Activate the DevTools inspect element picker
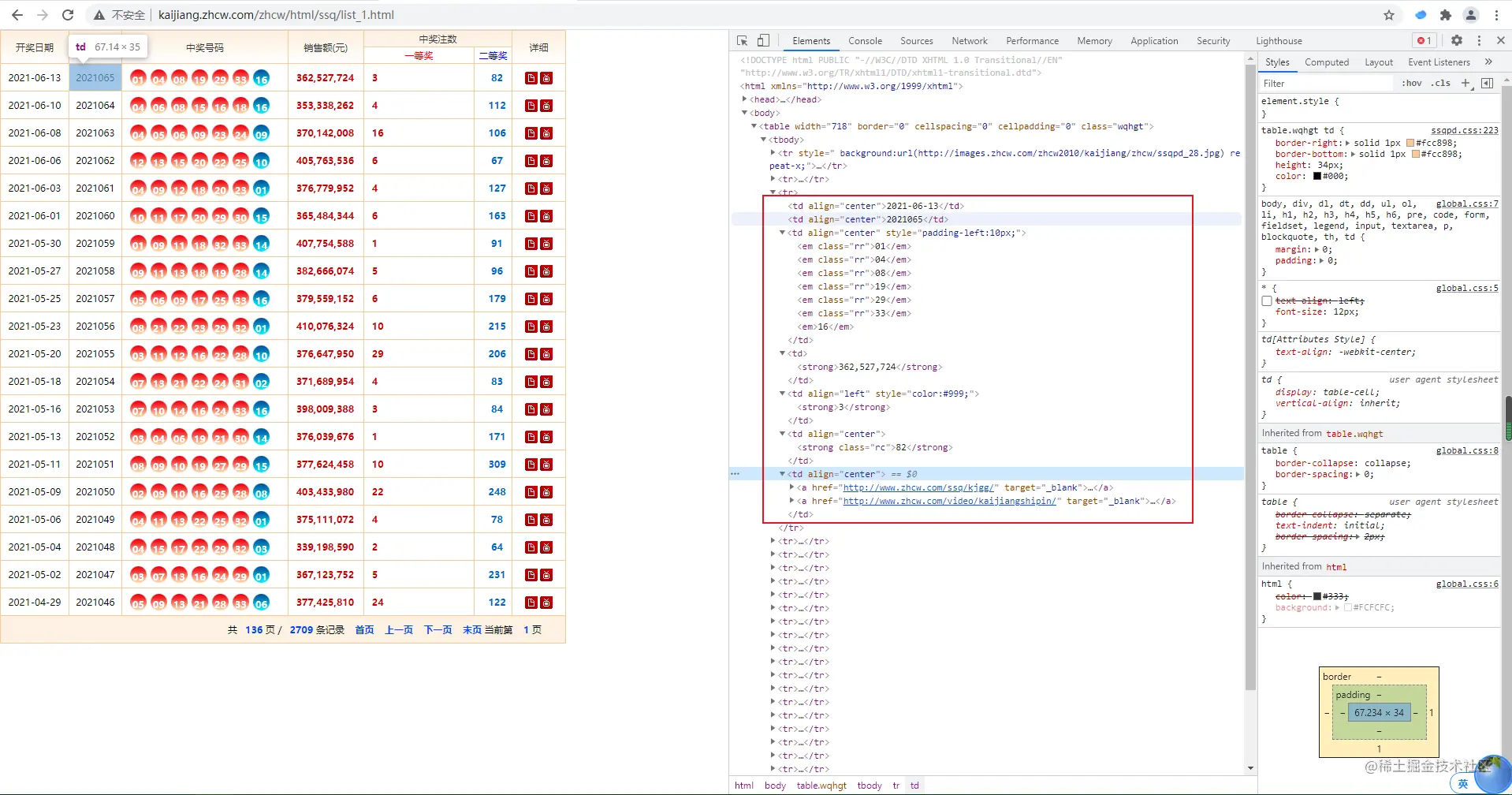 tap(742, 41)
